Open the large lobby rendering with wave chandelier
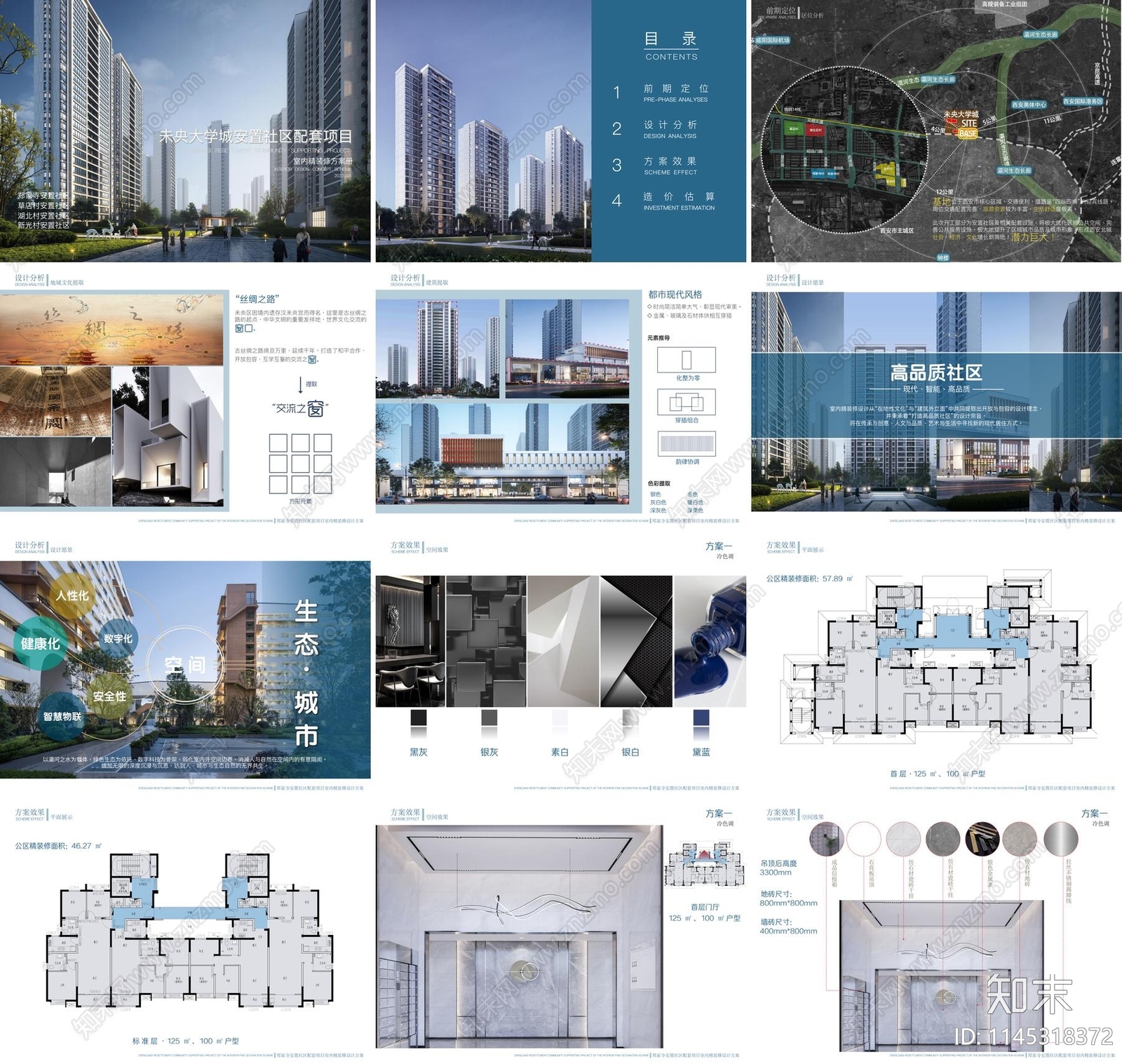Viewport: 1122px width, 1064px height. [x=518, y=938]
